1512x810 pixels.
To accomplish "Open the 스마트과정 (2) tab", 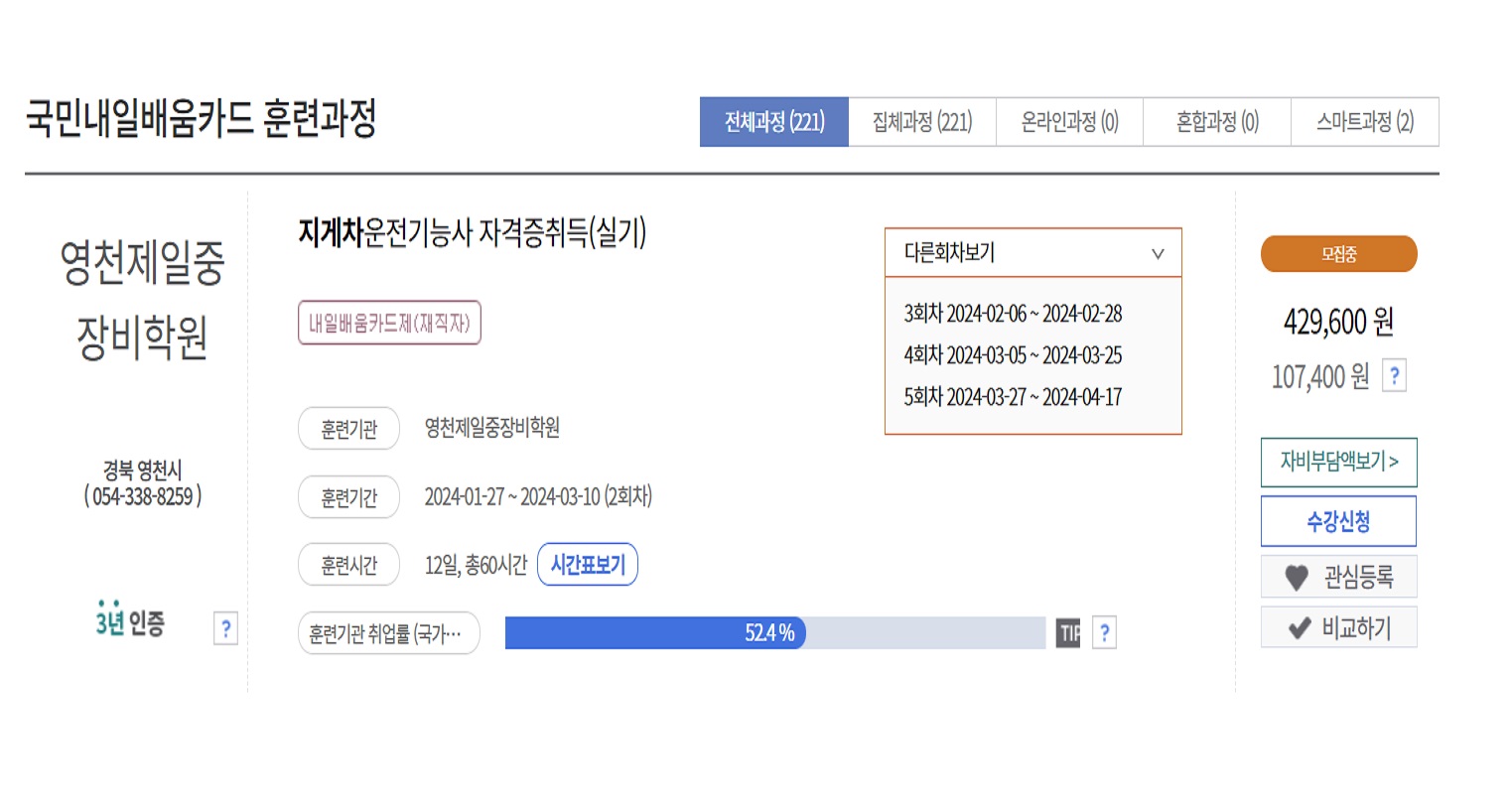I will coord(1365,121).
